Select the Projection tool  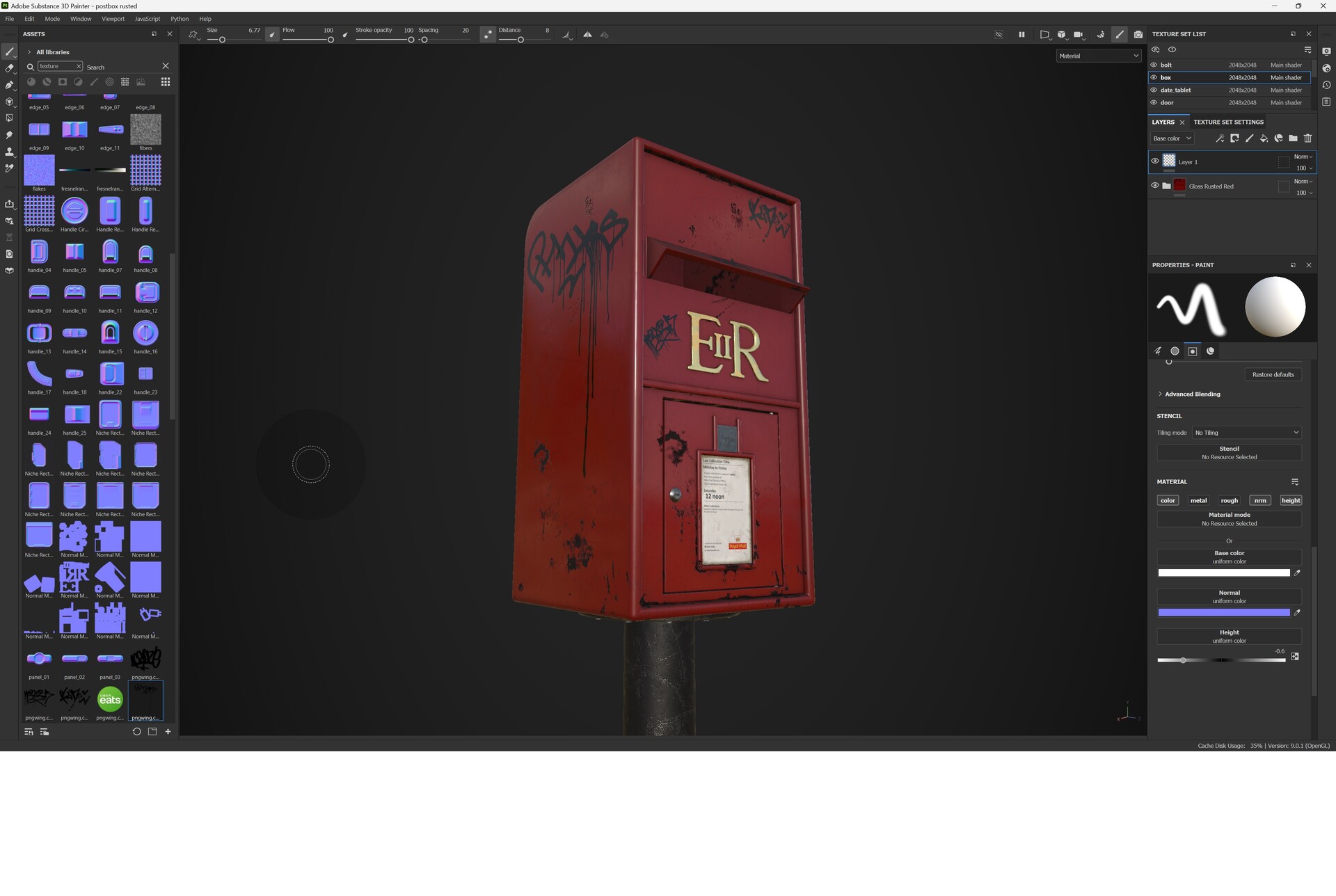(x=10, y=84)
